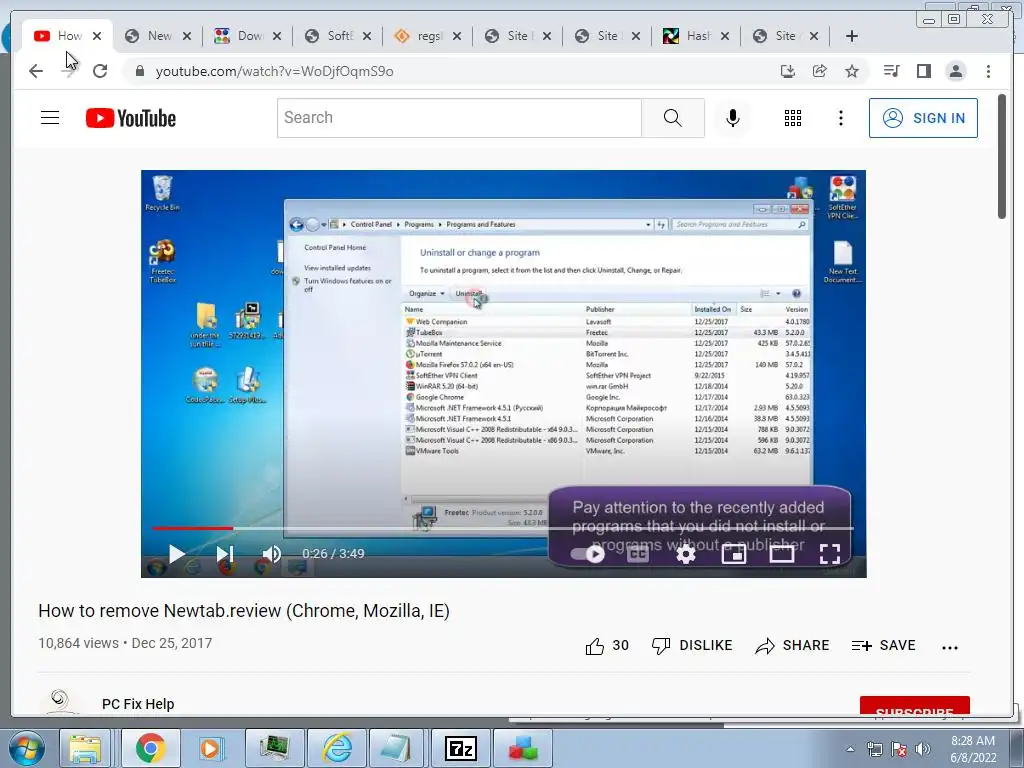The height and width of the screenshot is (768, 1024).
Task: Open YouTube settings three-dot menu
Action: [x=840, y=118]
